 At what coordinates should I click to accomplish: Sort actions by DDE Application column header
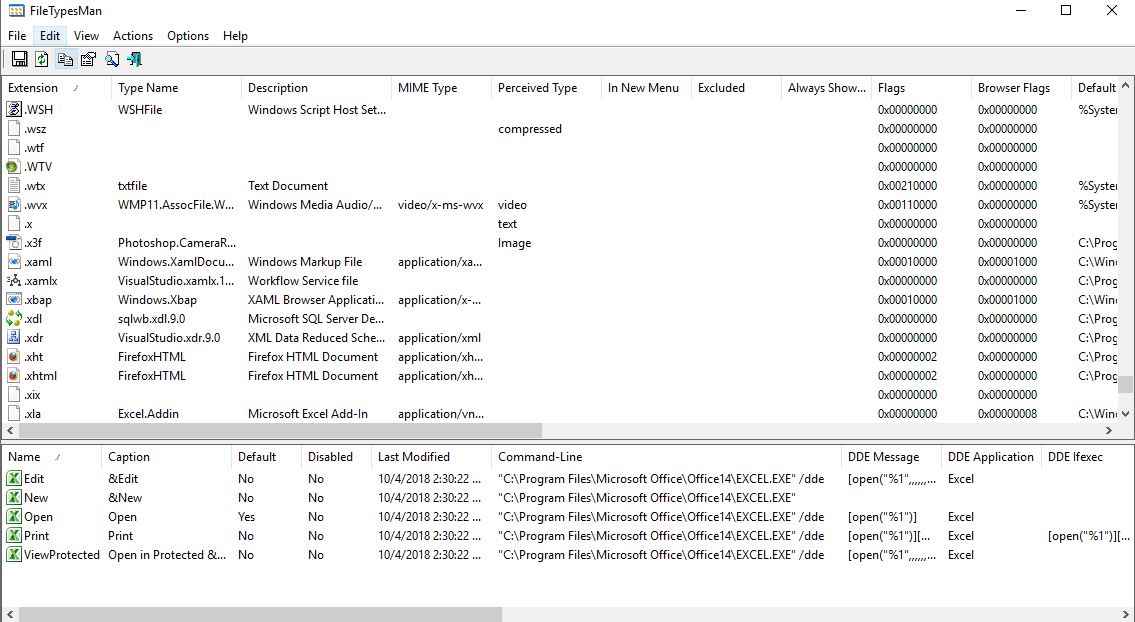click(x=991, y=457)
